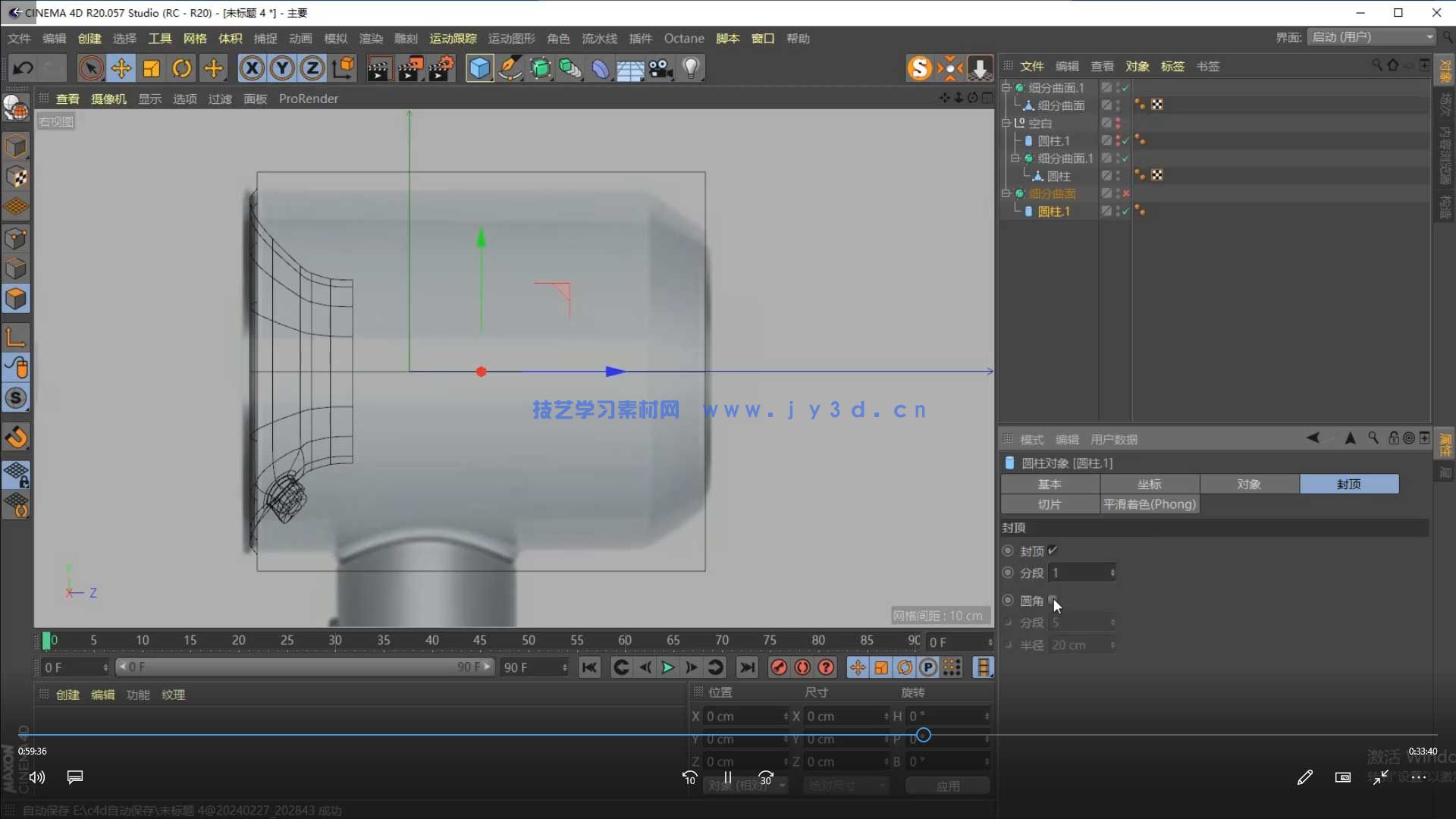
Task: Toggle the X axis lock
Action: (252, 68)
